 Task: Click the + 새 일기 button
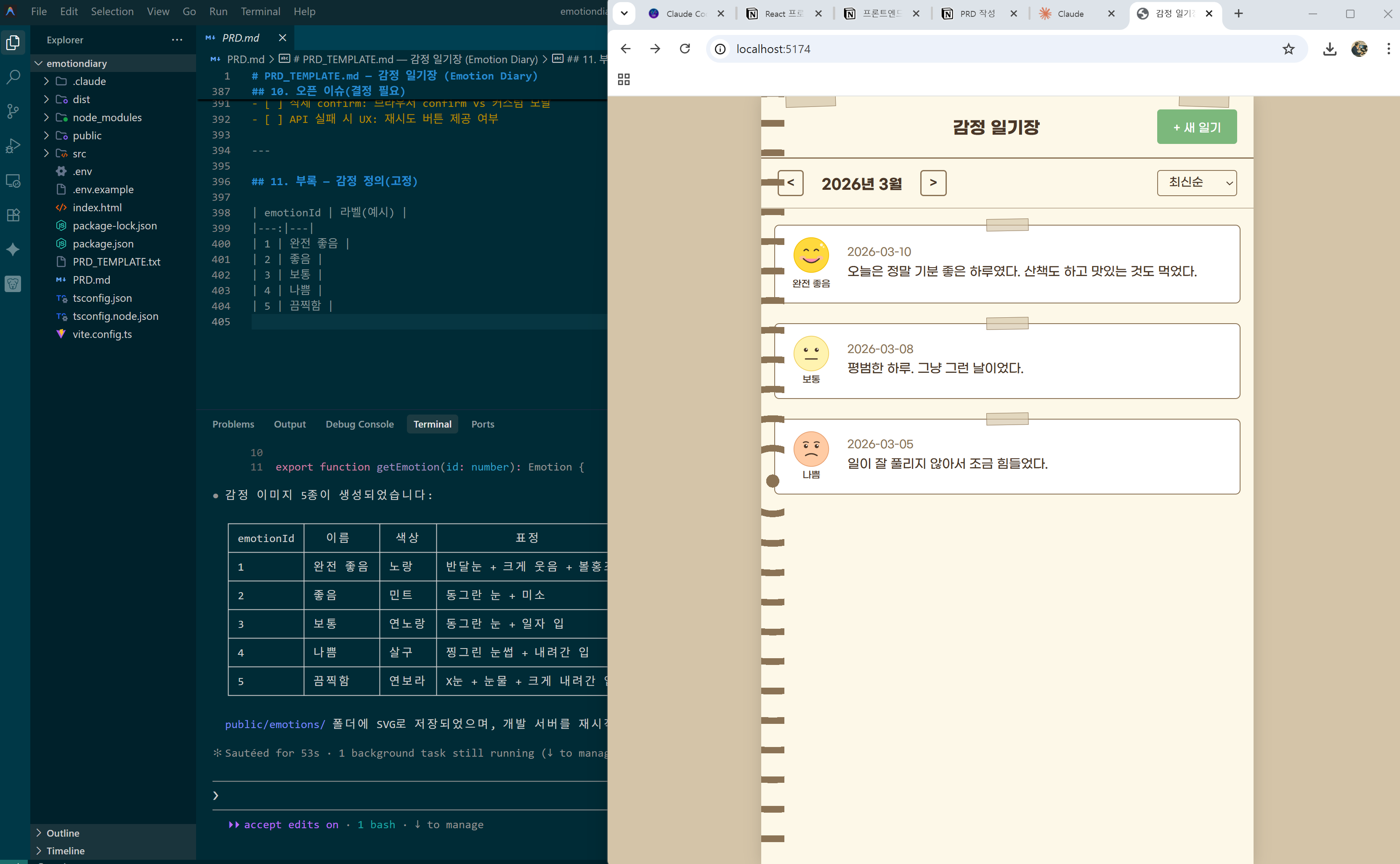point(1197,127)
